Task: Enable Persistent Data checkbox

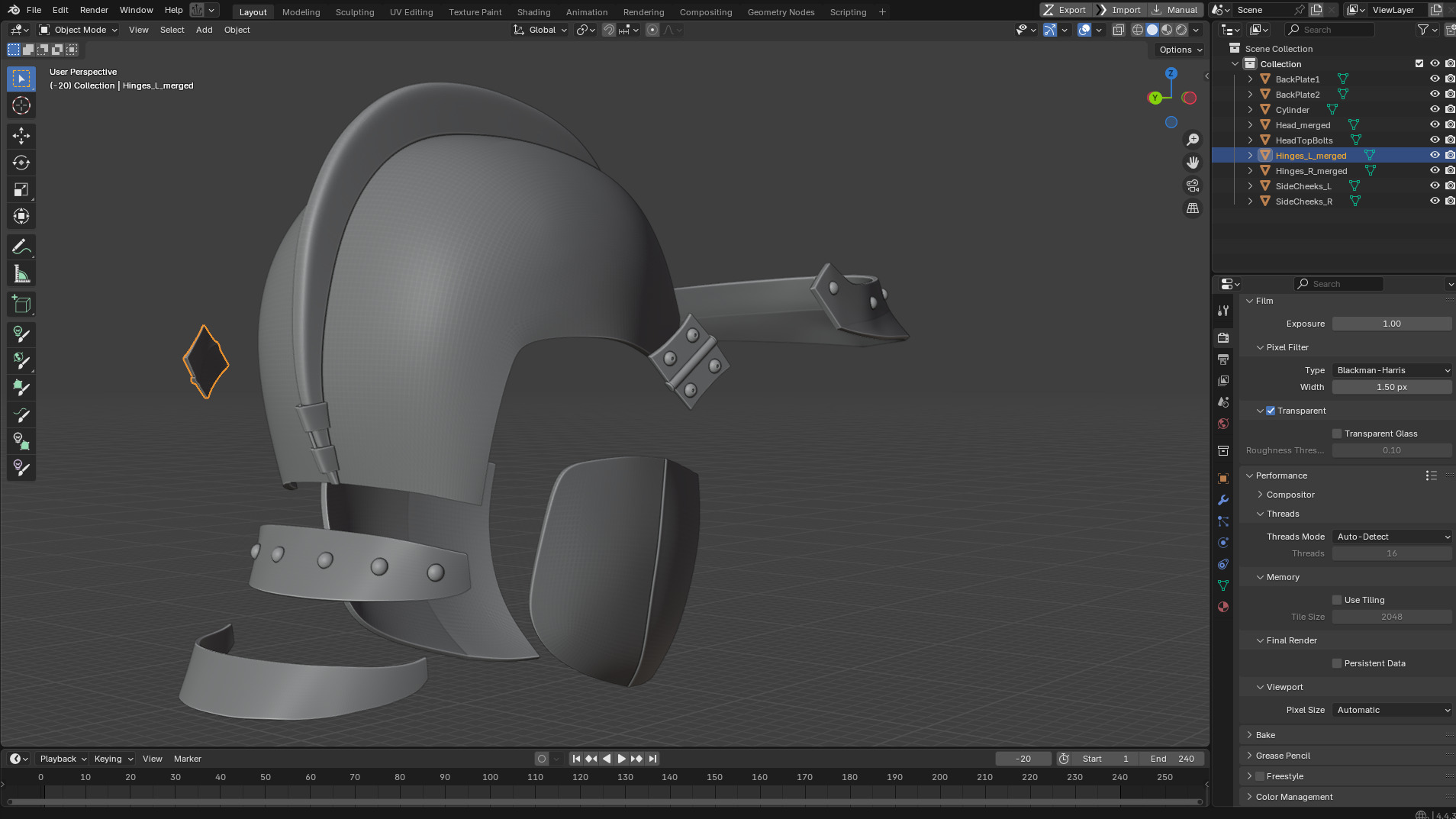Action: (1337, 663)
